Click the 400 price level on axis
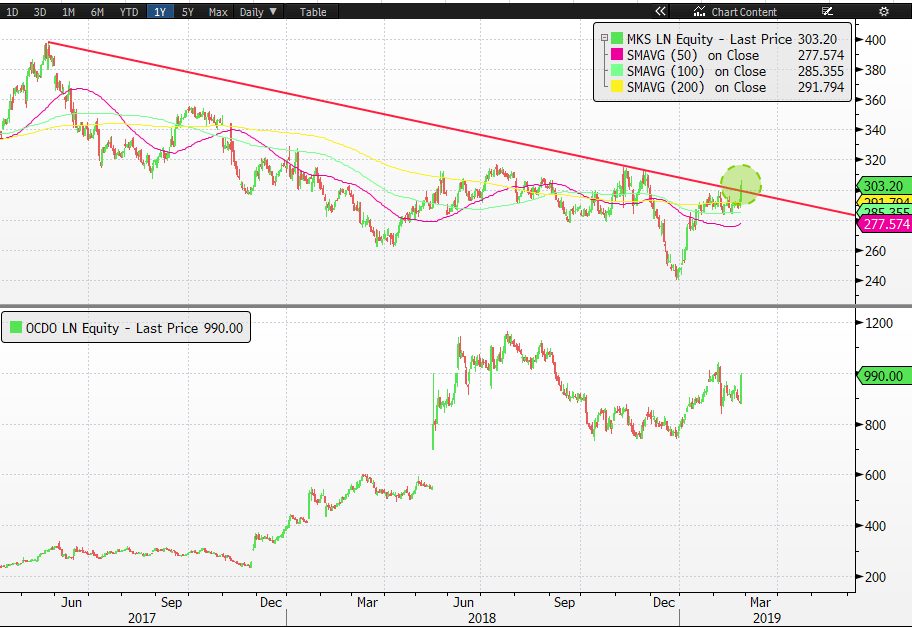 pyautogui.click(x=875, y=40)
